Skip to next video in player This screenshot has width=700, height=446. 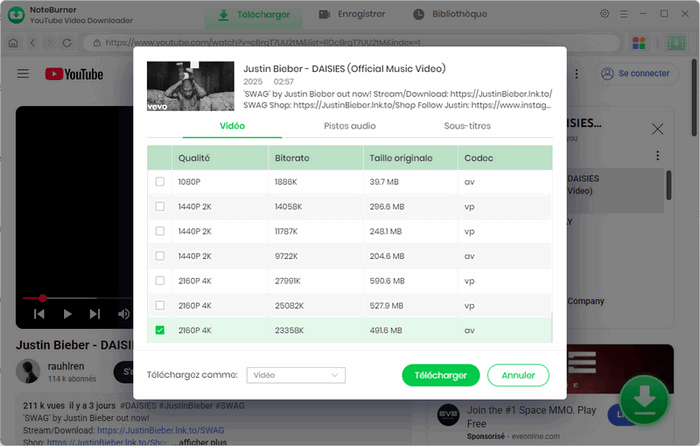[95, 314]
